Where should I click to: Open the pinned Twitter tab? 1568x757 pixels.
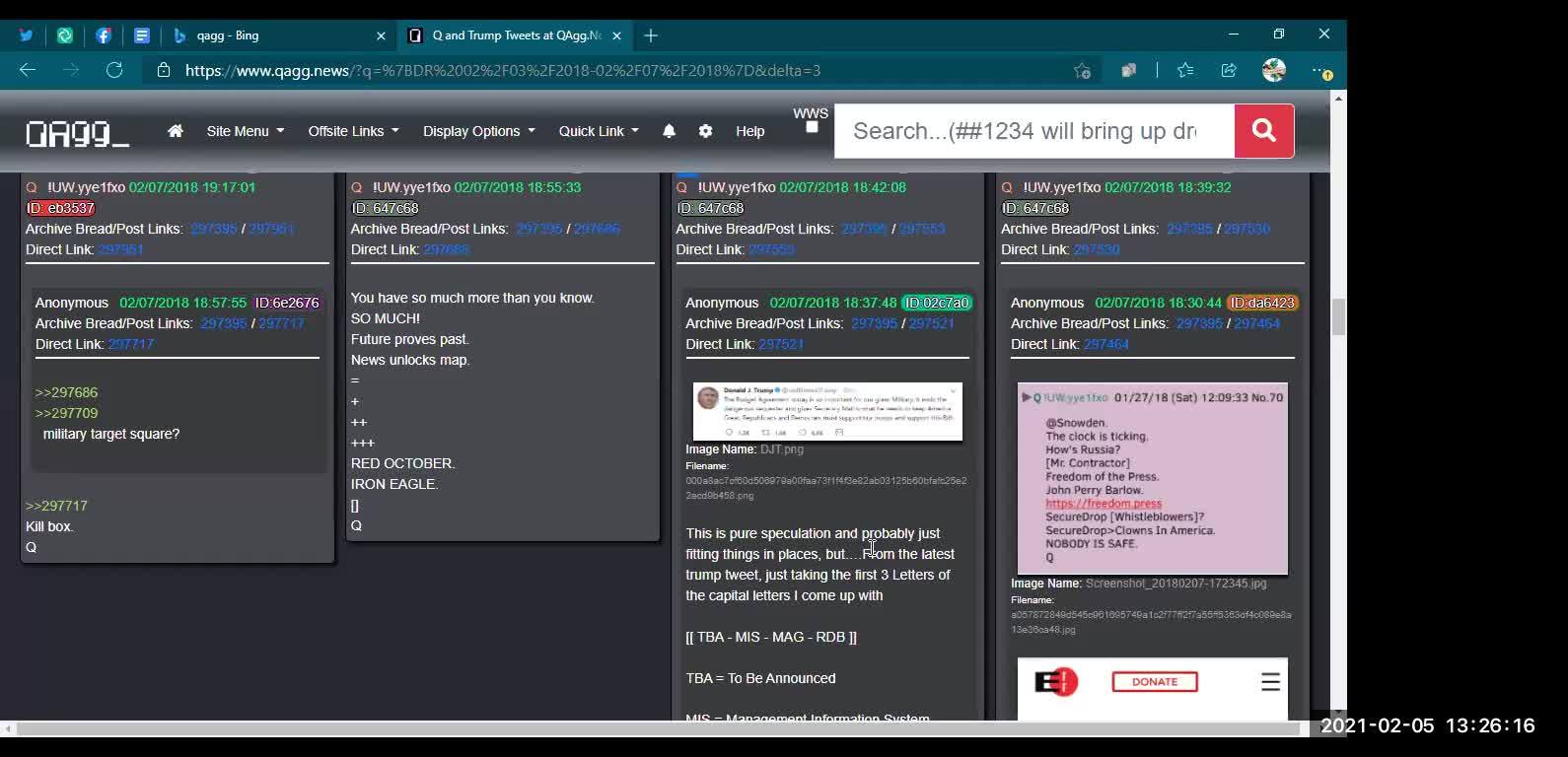[x=26, y=35]
